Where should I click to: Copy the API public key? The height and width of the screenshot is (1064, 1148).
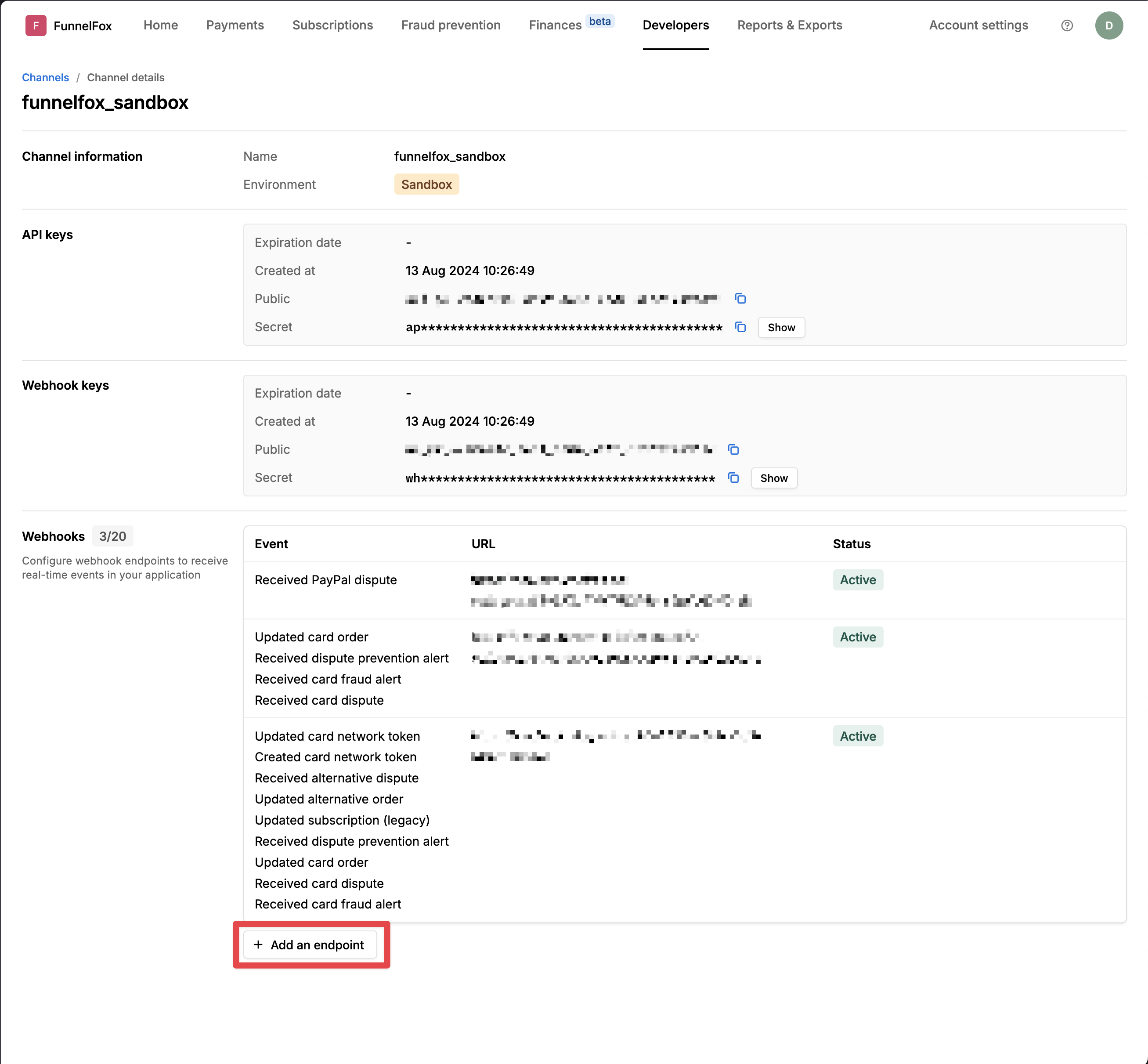(740, 299)
